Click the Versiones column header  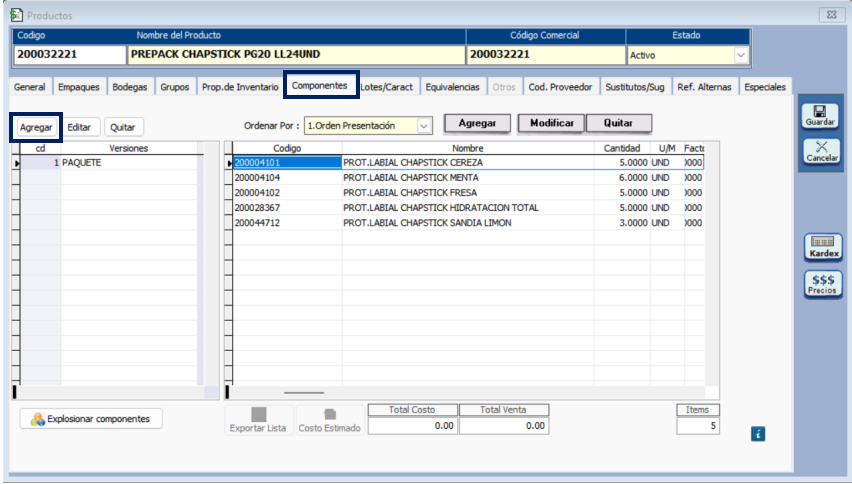coord(129,148)
